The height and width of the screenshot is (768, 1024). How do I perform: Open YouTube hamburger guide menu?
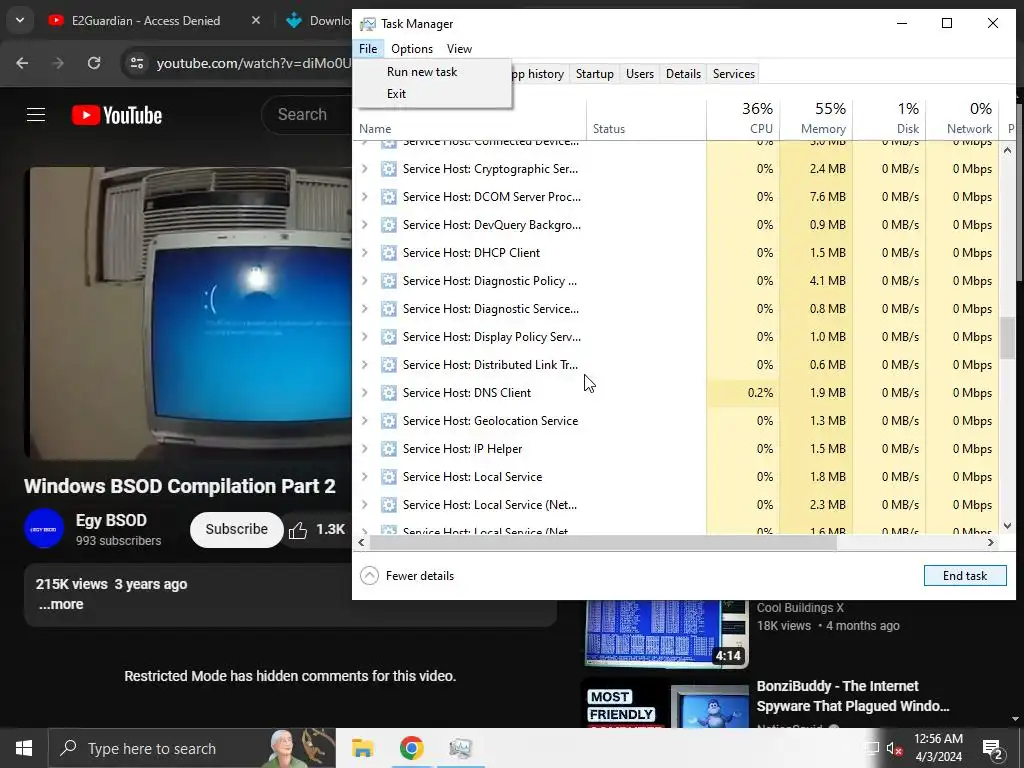pos(36,115)
